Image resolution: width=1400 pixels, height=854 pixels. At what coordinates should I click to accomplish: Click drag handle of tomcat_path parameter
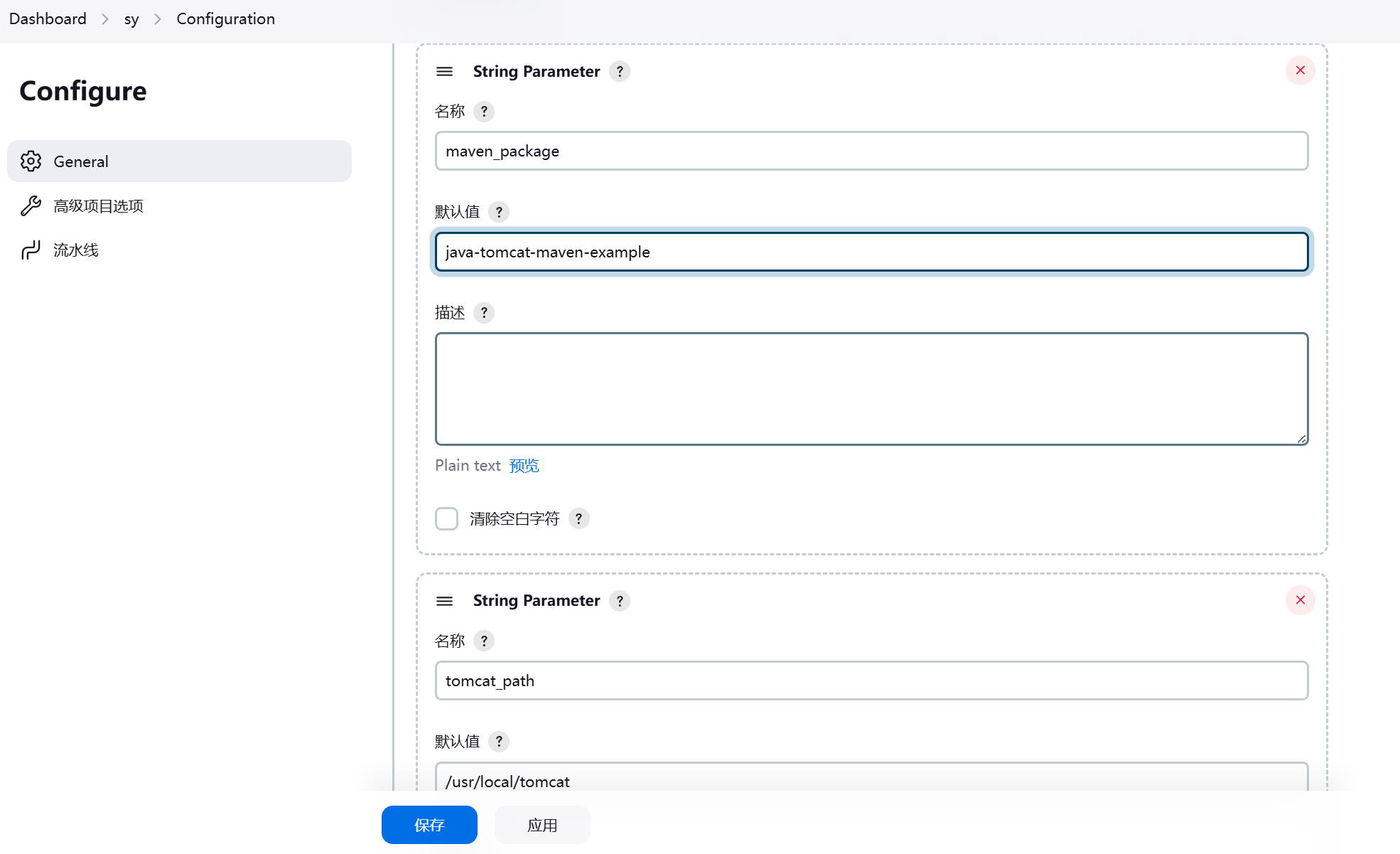pos(444,601)
